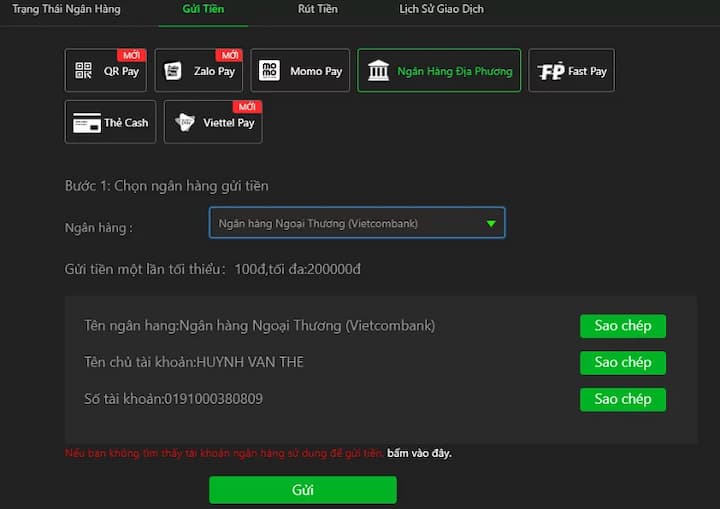Viewport: 720px width, 509px height.
Task: Select the local bank building icon
Action: 378,71
